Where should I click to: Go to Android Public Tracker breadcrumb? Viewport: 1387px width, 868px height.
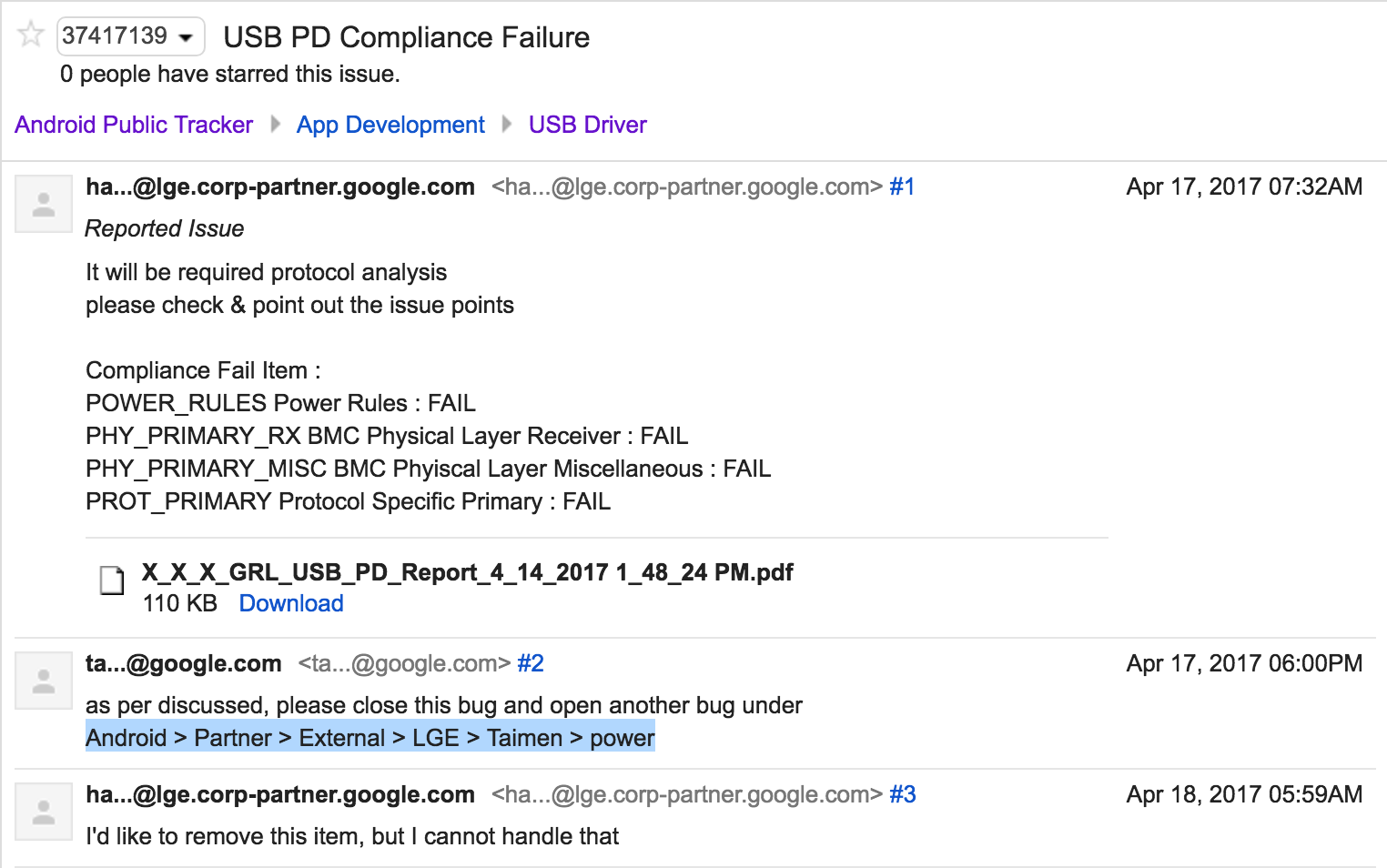[134, 125]
